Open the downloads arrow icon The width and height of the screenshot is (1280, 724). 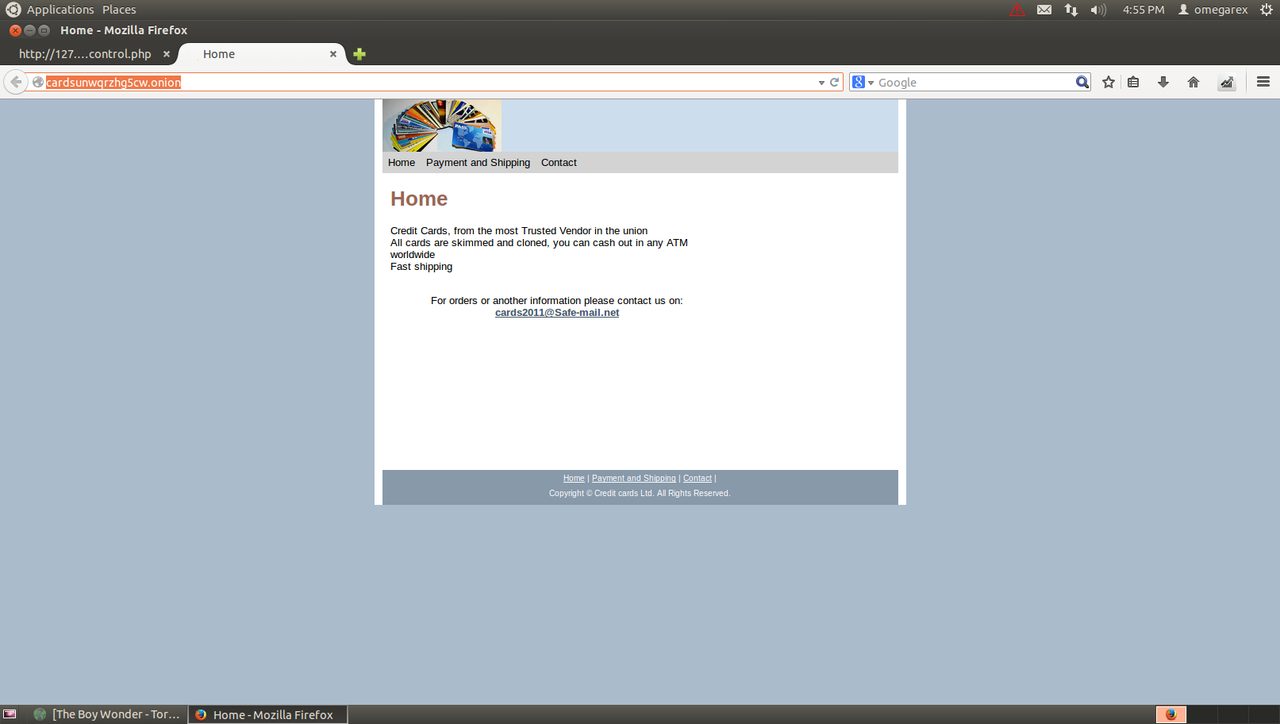coord(1163,82)
